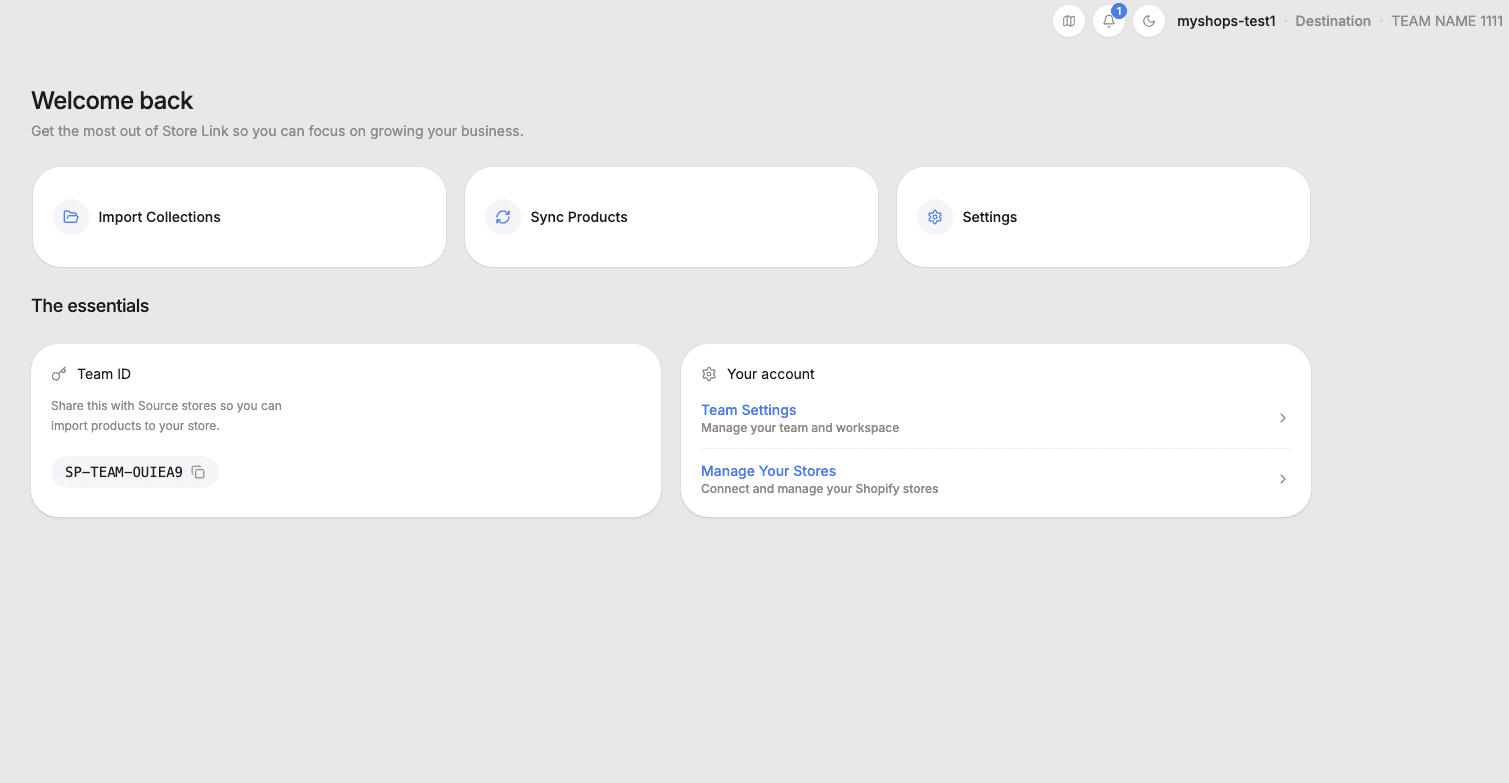Select the myshops-test1 store name

click(1226, 21)
